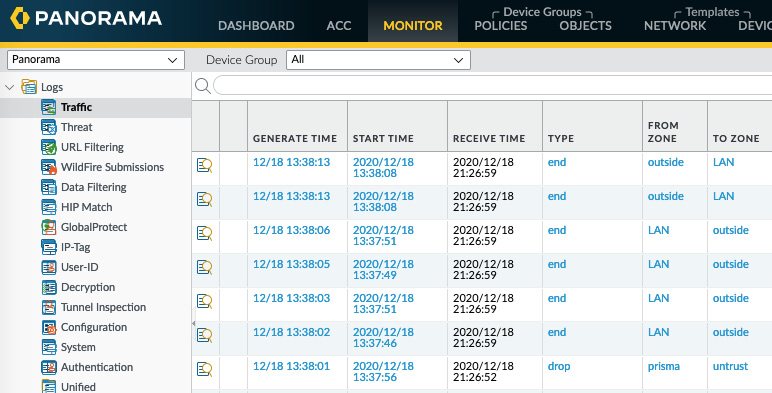Select Authentication log
The image size is (772, 393).
pos(96,367)
